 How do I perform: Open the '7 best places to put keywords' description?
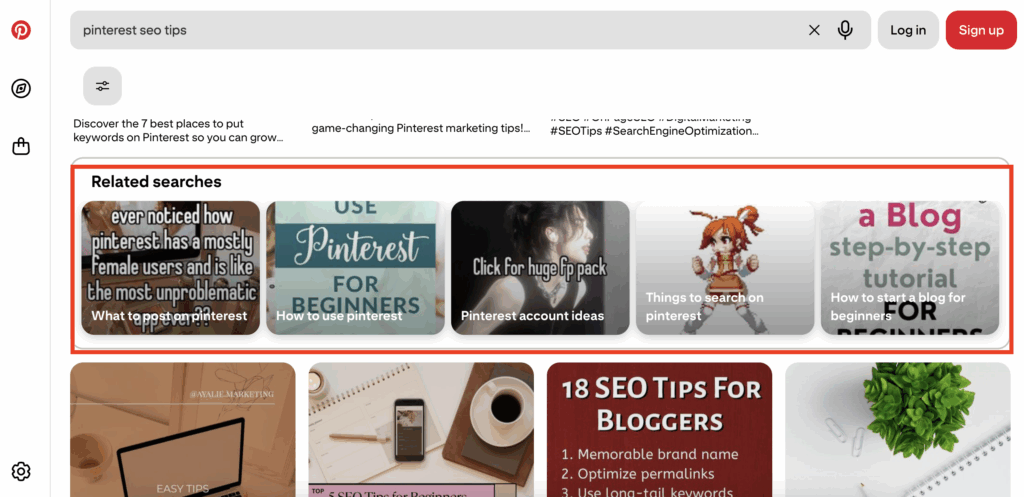178,130
